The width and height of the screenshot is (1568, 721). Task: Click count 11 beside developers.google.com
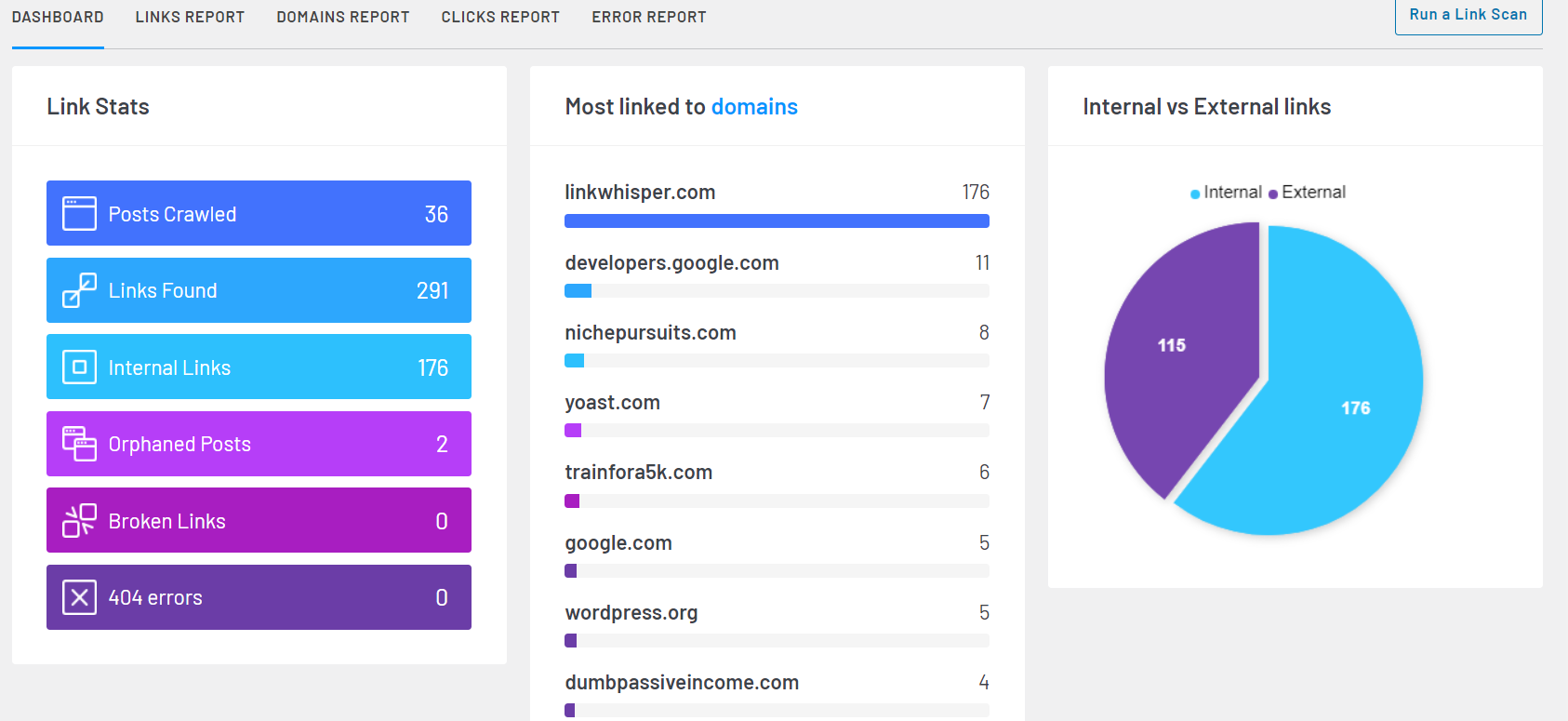tap(982, 262)
